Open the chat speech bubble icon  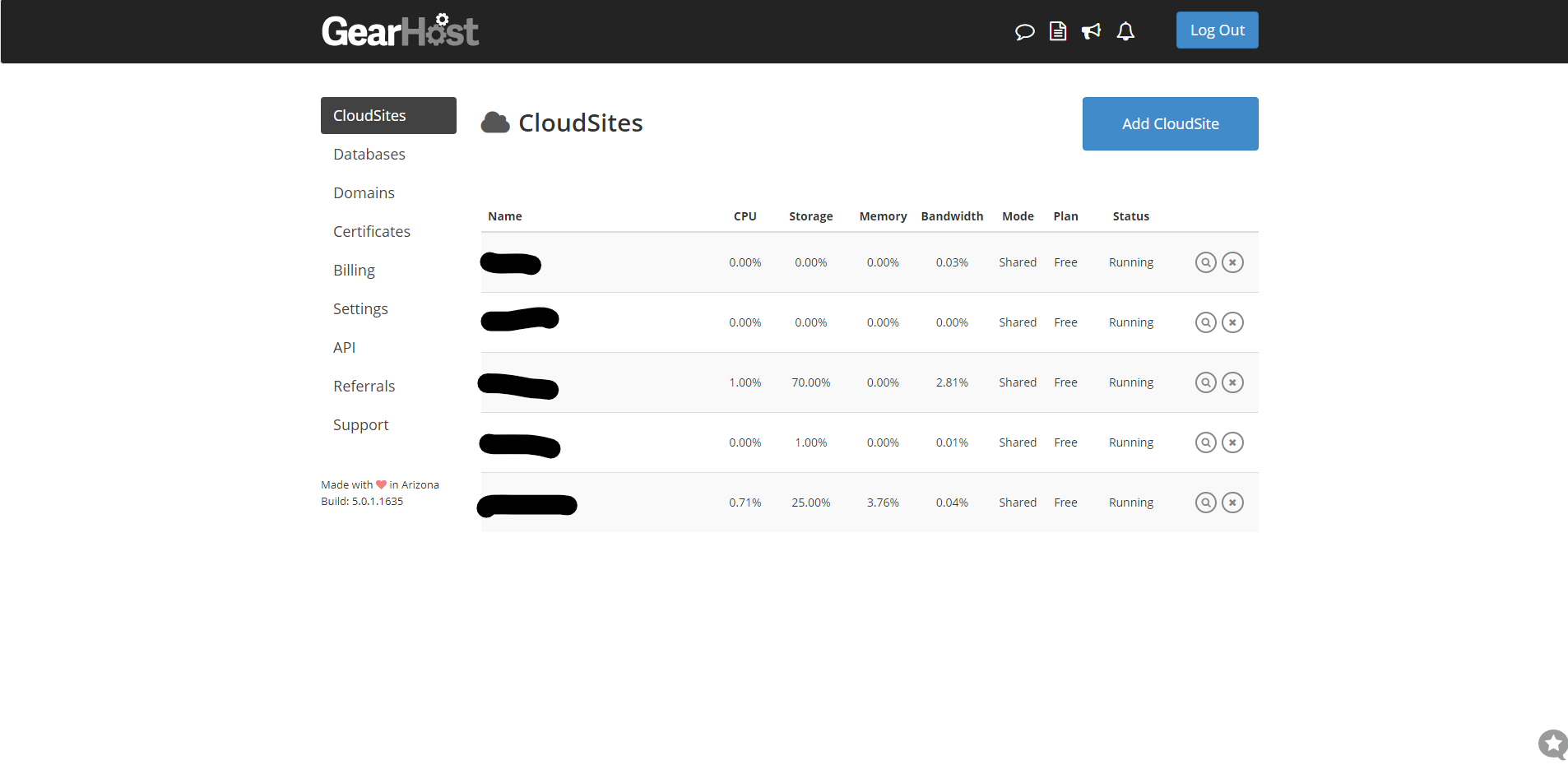pyautogui.click(x=1024, y=32)
